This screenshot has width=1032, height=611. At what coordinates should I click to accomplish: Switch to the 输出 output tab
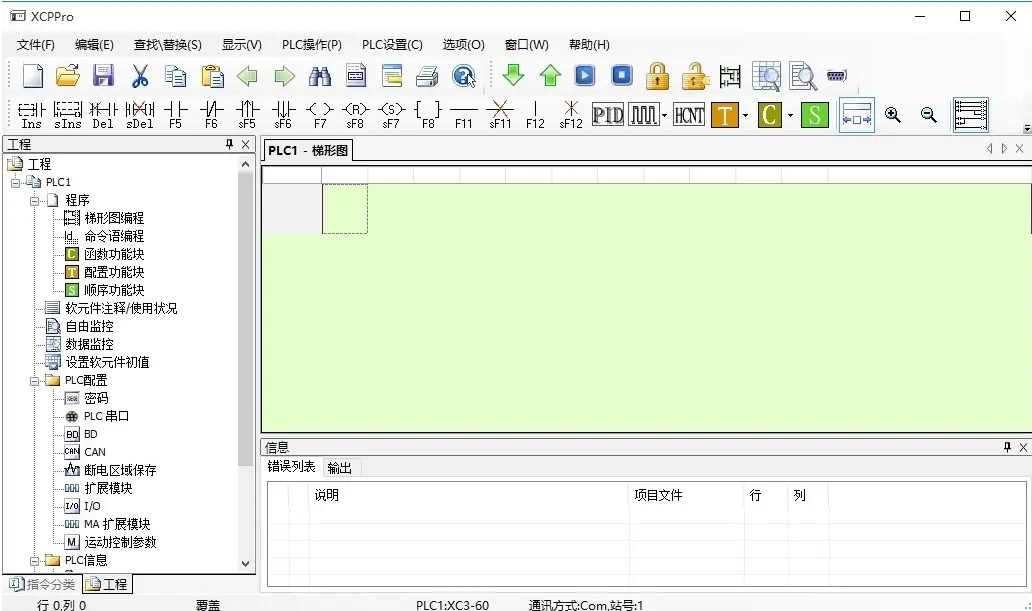tap(339, 466)
